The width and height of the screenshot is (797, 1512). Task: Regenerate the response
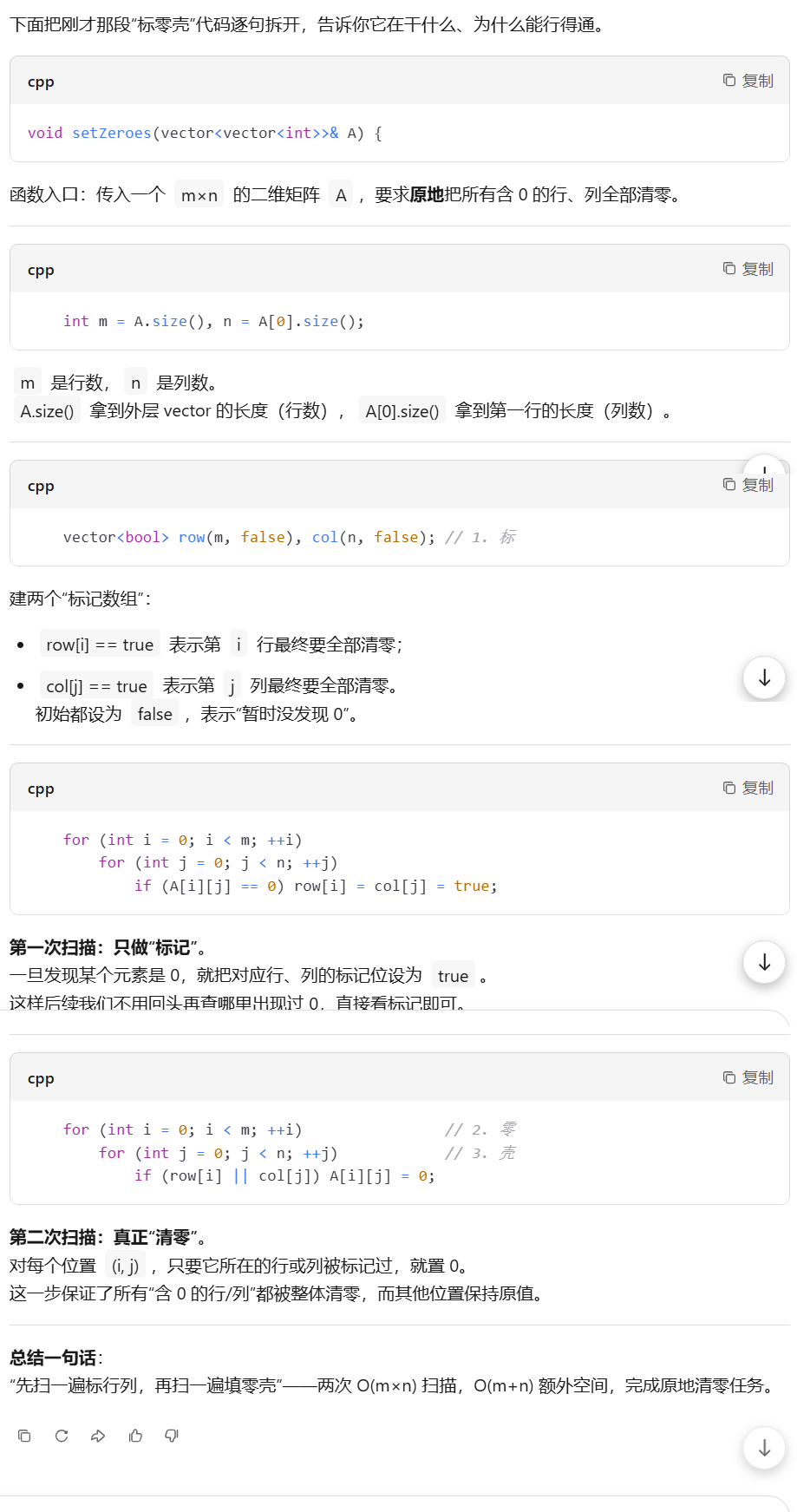coord(61,1436)
